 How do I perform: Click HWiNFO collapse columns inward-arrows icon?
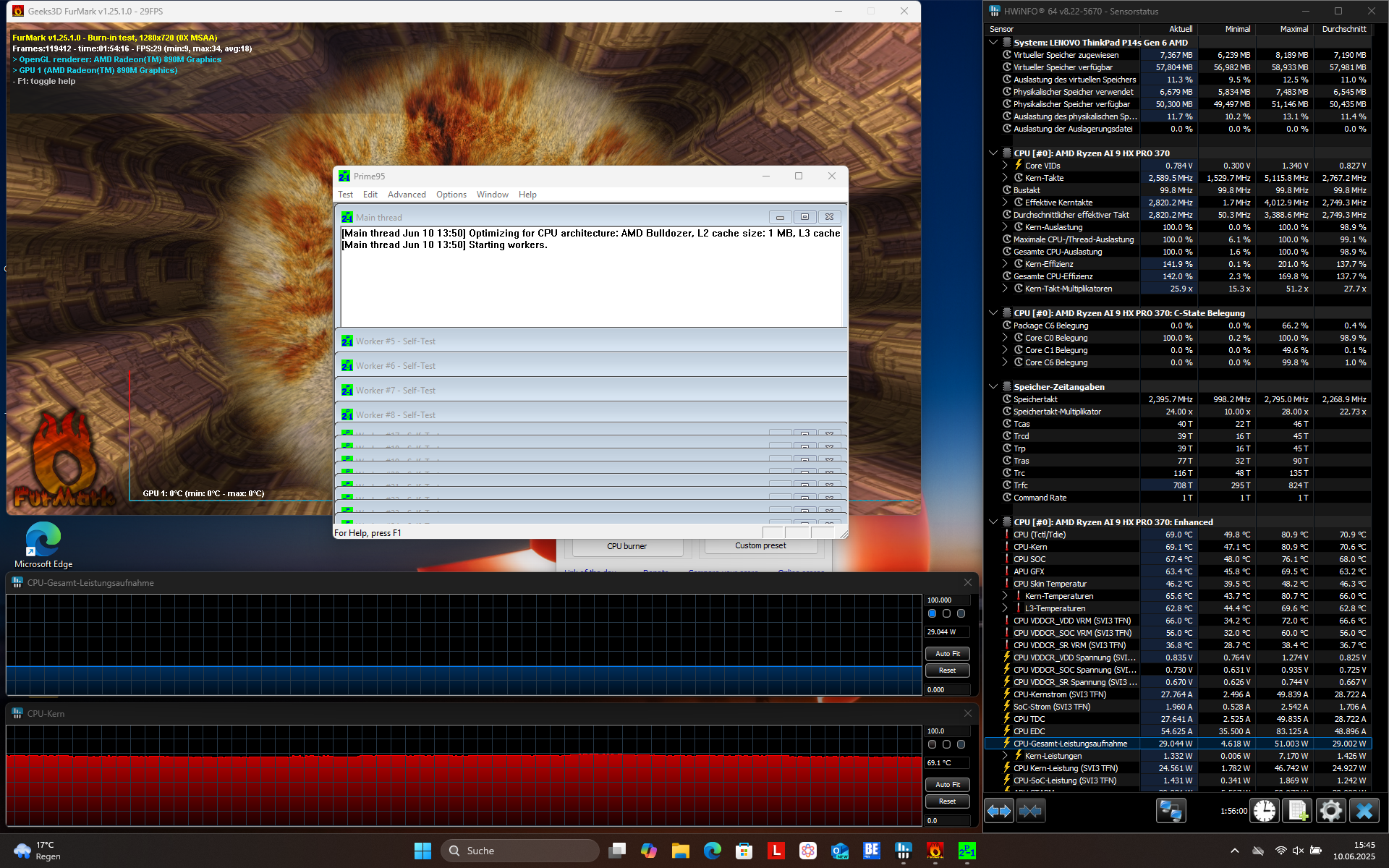point(1030,811)
